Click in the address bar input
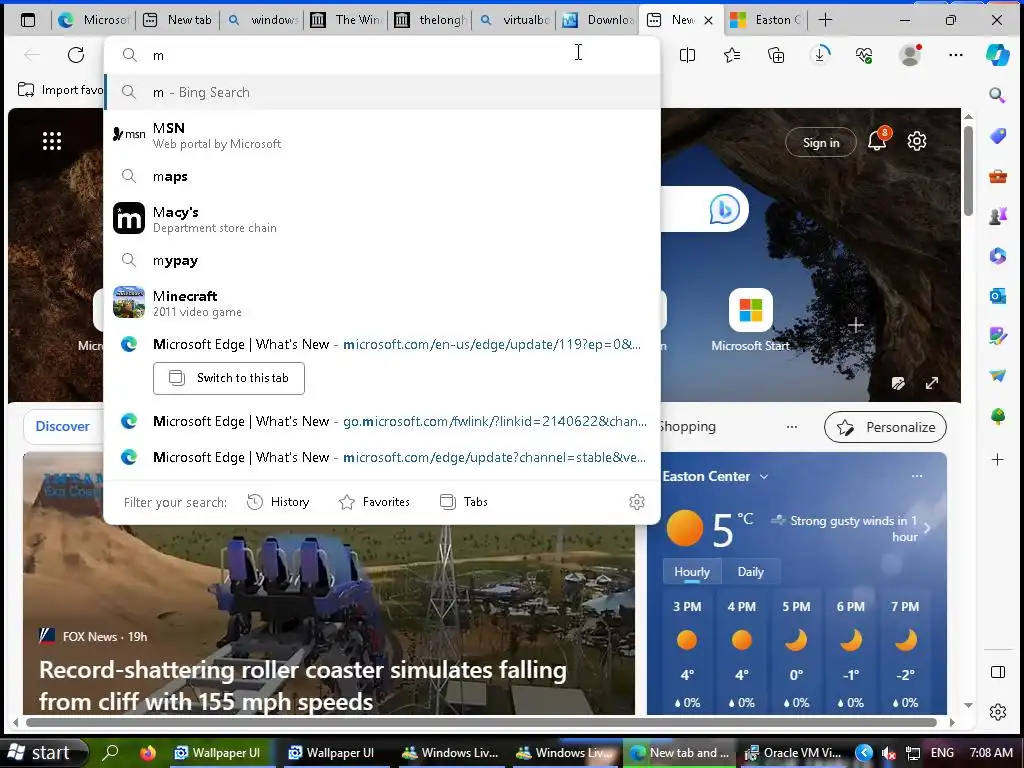The height and width of the screenshot is (768, 1024). tap(382, 55)
